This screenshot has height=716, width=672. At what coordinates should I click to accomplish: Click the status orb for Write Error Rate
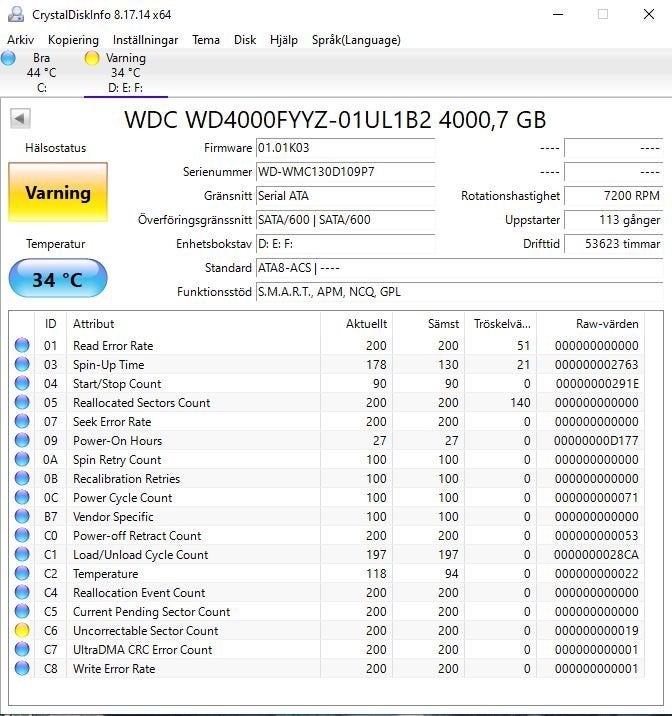pos(22,669)
